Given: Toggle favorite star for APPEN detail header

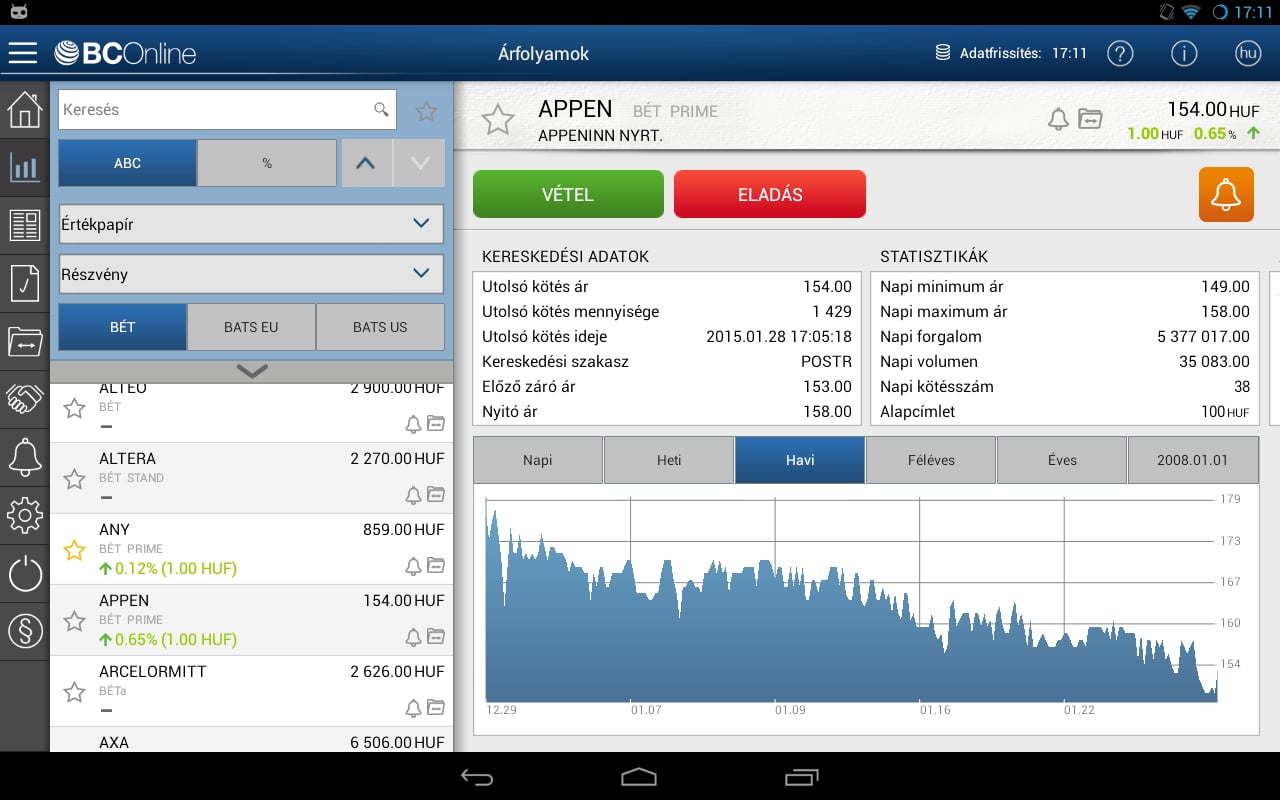Looking at the screenshot, I should 498,120.
